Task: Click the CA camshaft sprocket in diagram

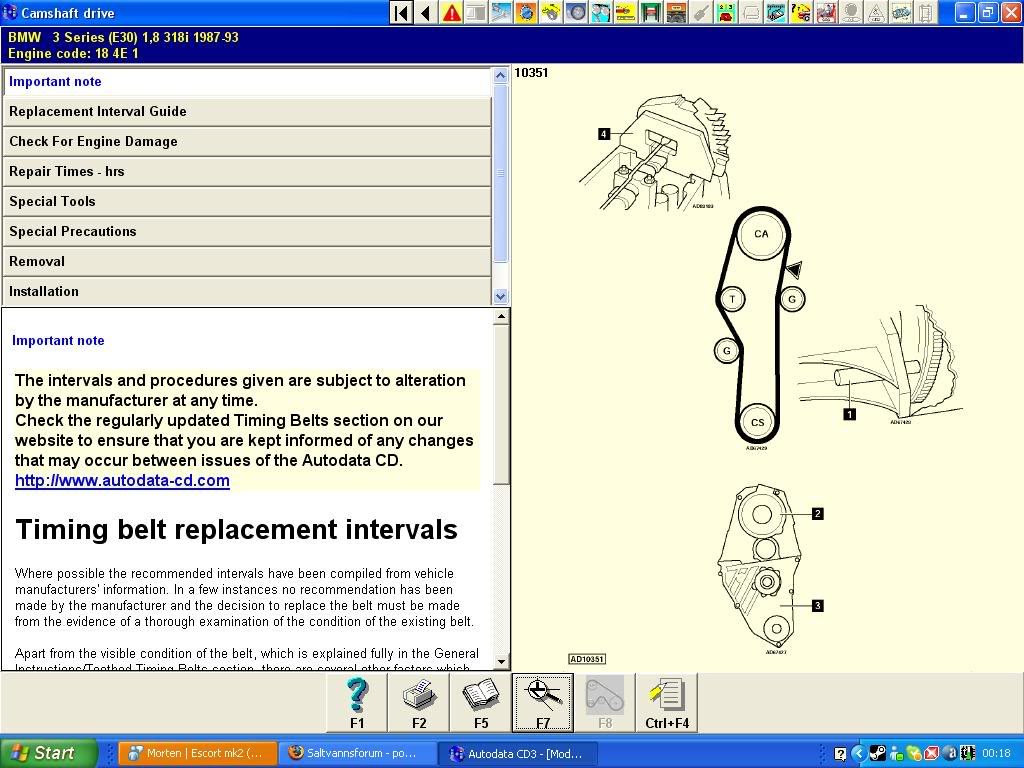Action: pos(761,234)
